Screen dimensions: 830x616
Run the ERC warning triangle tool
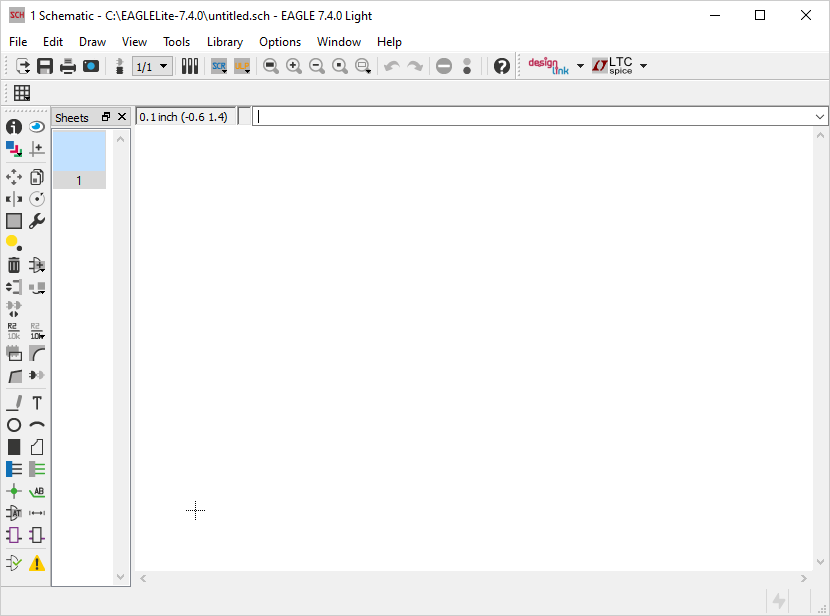(x=37, y=563)
